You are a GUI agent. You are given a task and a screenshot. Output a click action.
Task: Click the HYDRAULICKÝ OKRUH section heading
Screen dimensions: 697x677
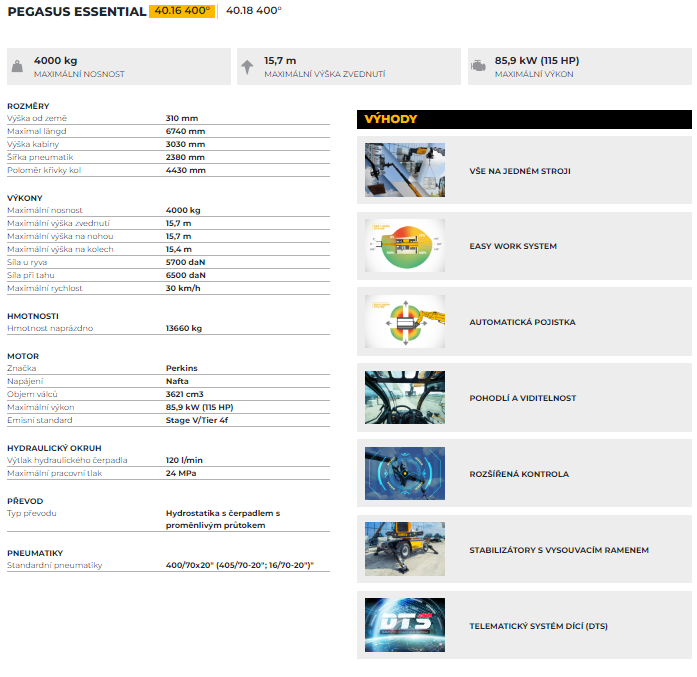point(54,448)
